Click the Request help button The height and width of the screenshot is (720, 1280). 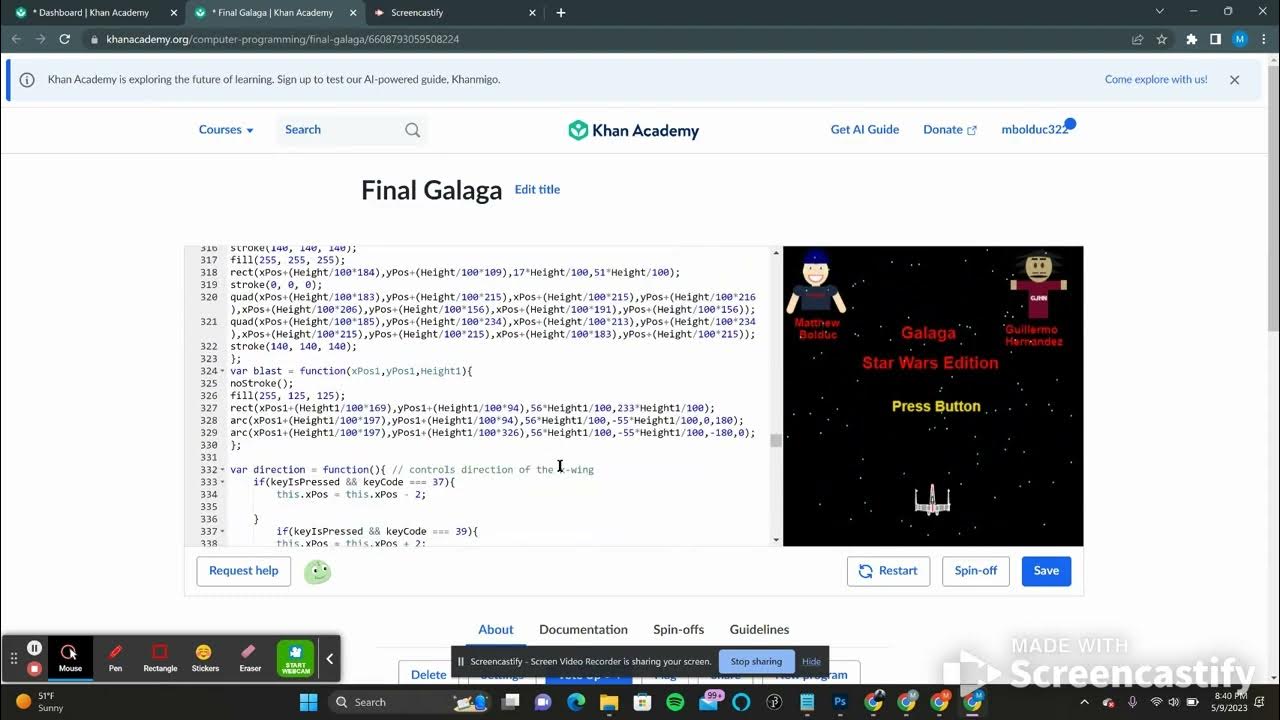click(244, 571)
